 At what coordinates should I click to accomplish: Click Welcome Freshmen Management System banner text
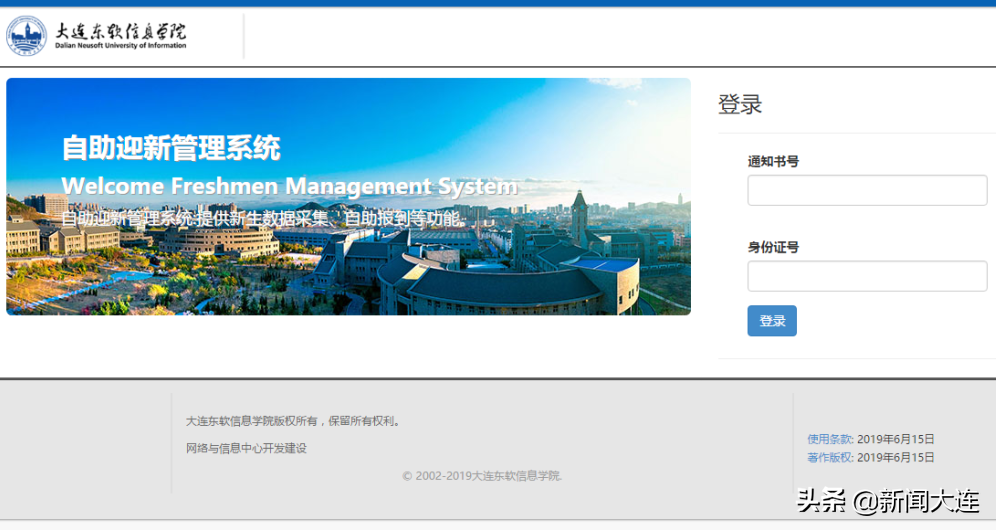(289, 186)
